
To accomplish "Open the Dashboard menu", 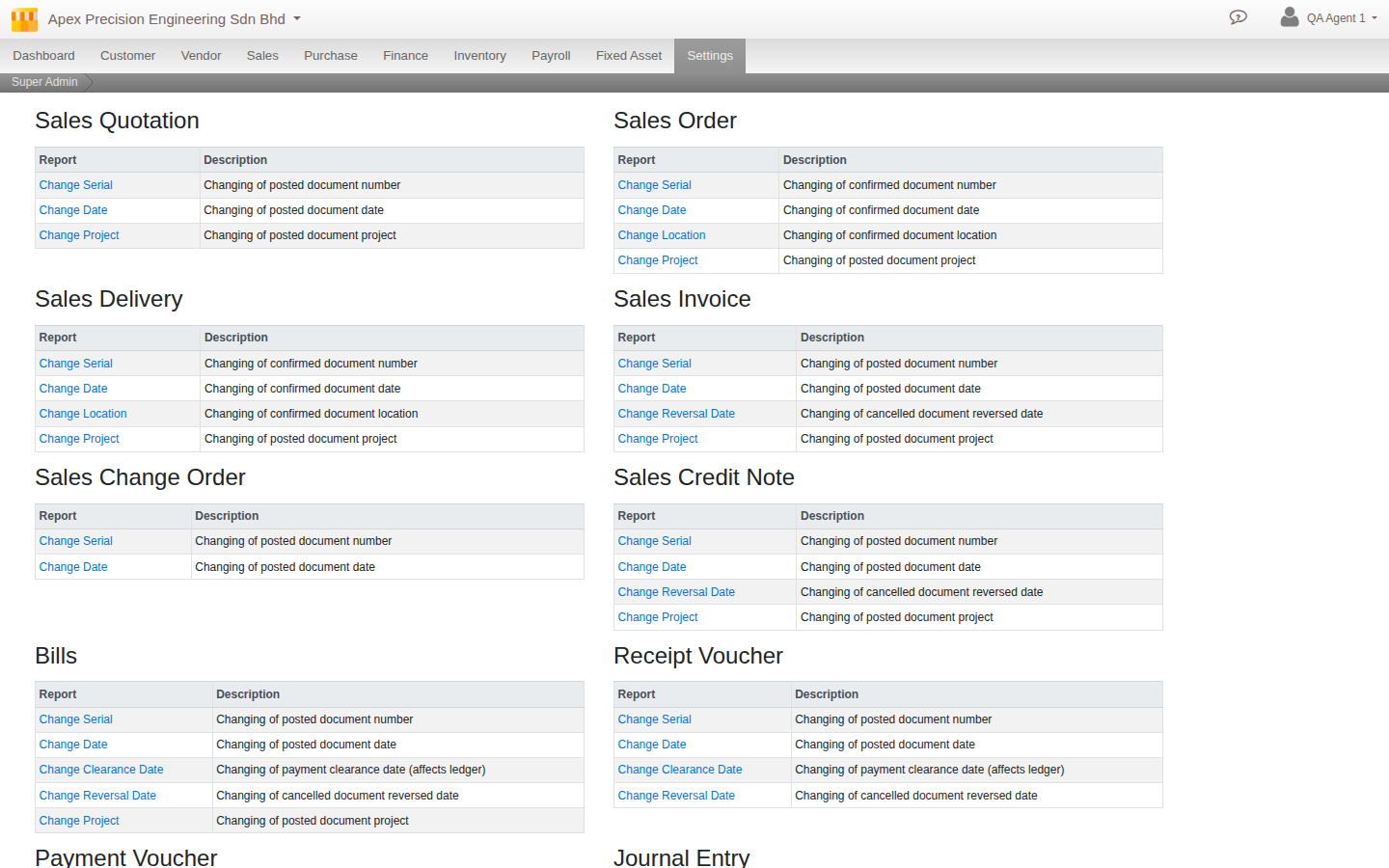I will tap(44, 56).
